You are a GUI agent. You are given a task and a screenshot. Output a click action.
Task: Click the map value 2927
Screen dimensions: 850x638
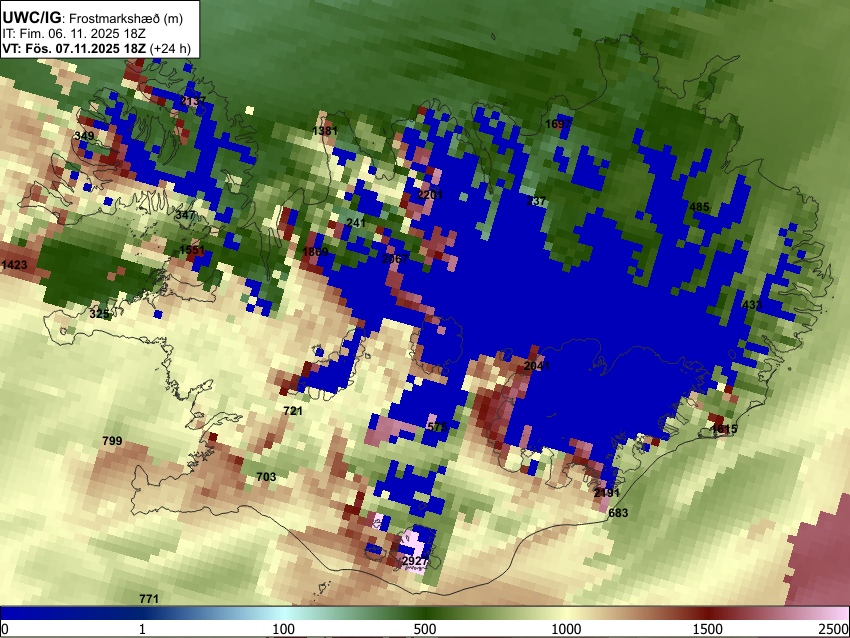(415, 560)
